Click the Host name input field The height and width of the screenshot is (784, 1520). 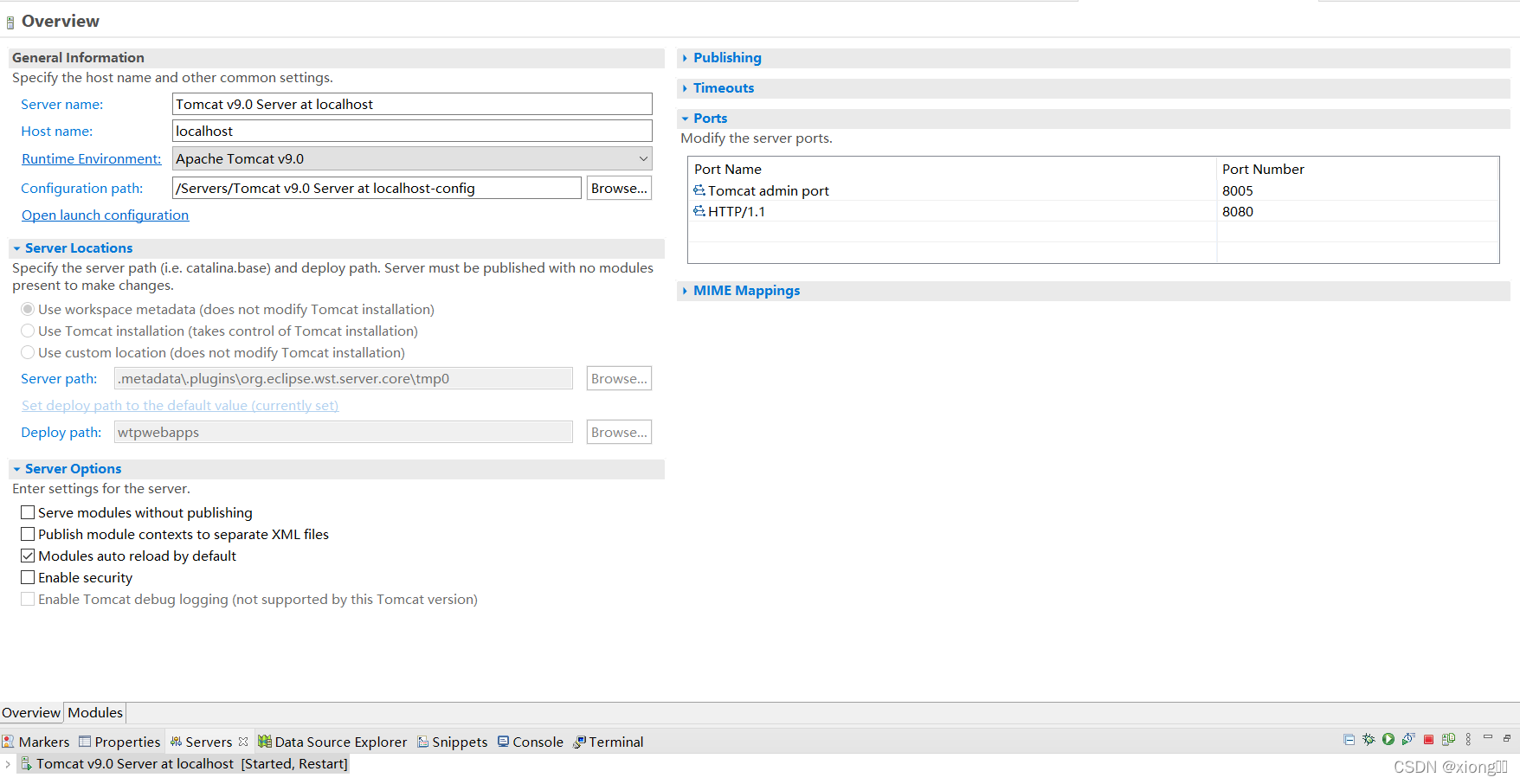[412, 131]
